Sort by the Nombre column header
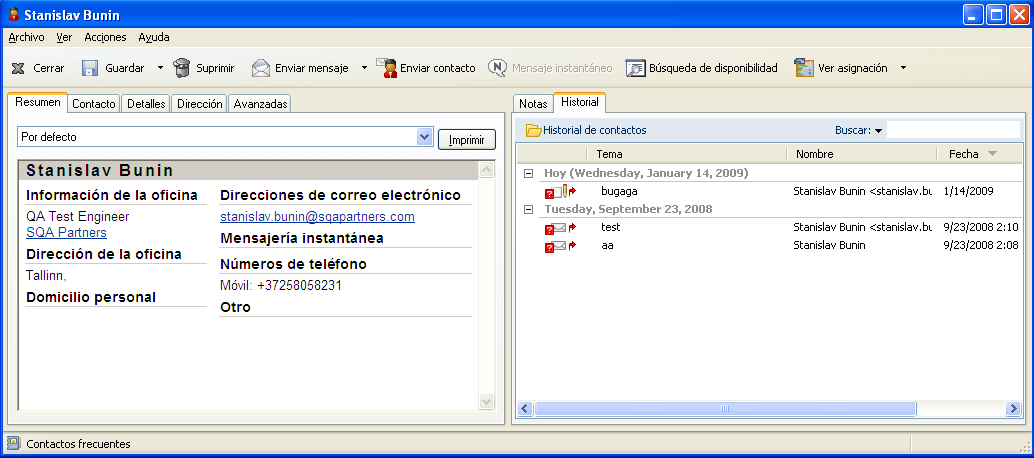Screen dimensions: 1034x458 pyautogui.click(x=861, y=154)
